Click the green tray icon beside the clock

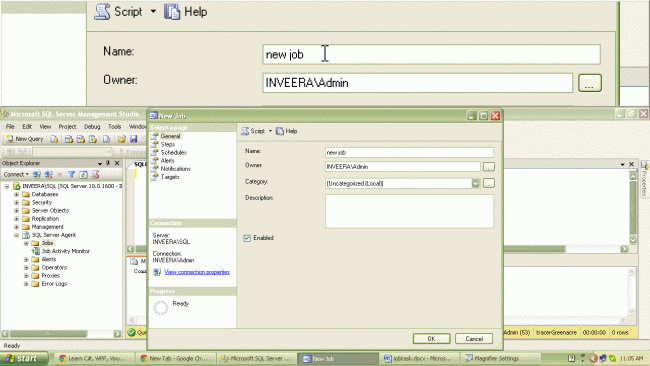[612, 358]
